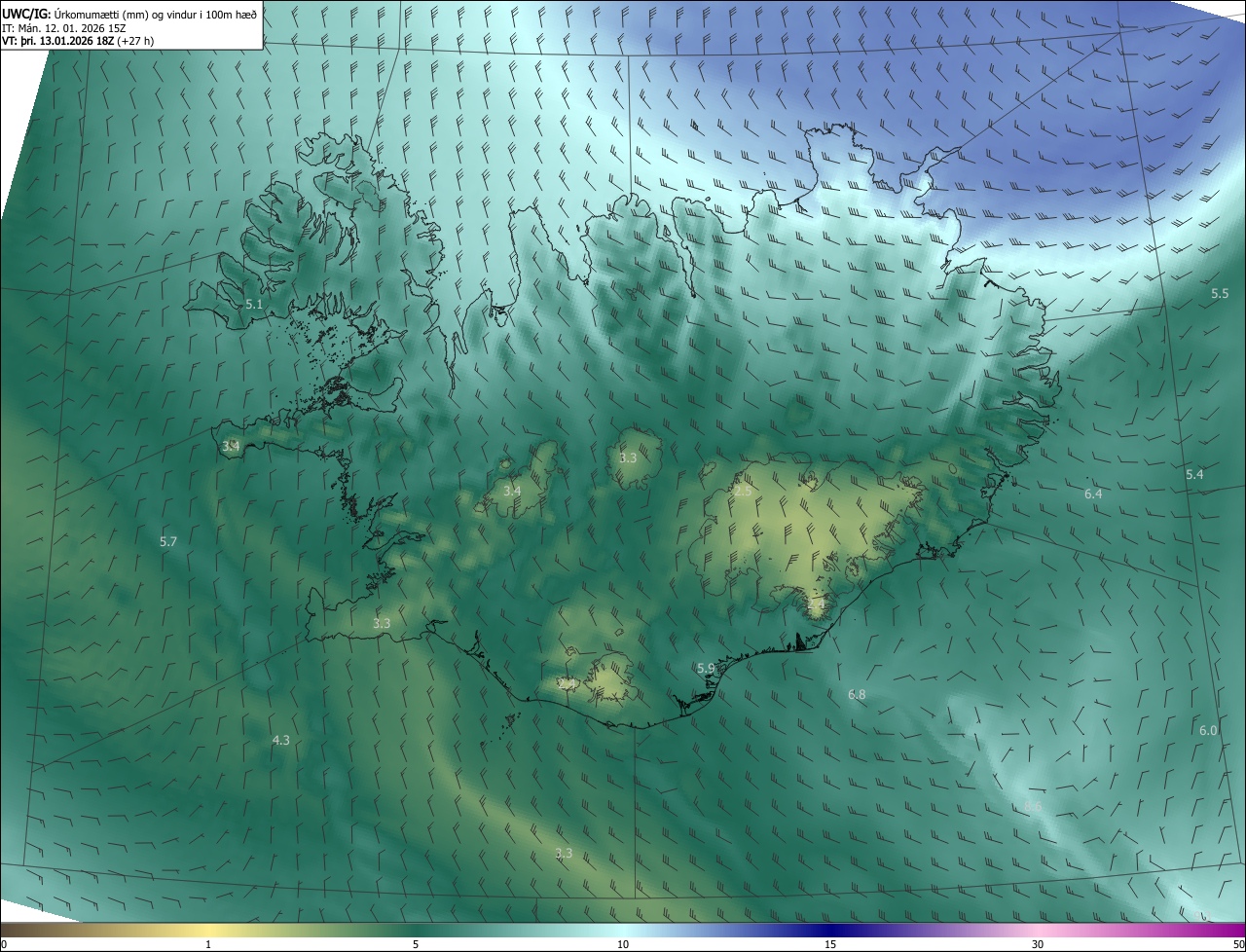Viewport: 1246px width, 952px height.
Task: Click the 5.1 value over the Westfjords
Action: [254, 305]
